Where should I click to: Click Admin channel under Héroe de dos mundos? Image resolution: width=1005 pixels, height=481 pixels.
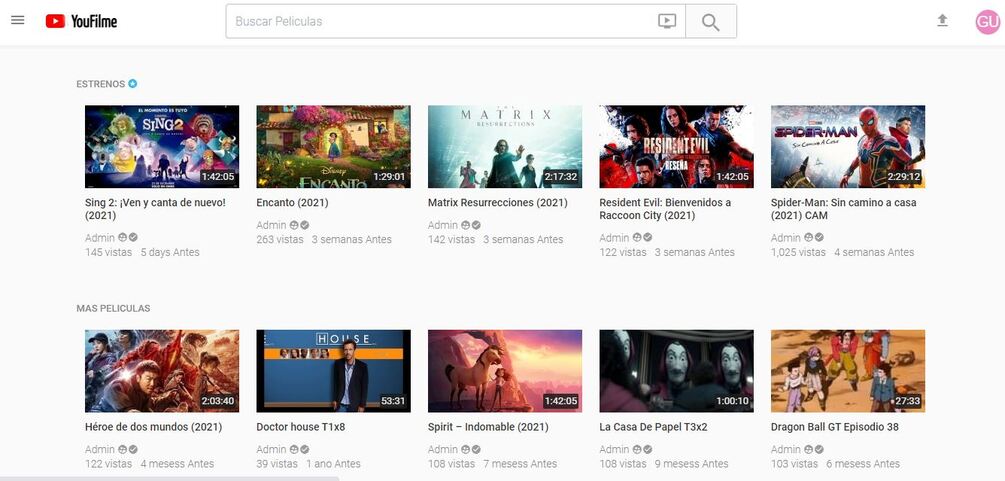pos(100,450)
